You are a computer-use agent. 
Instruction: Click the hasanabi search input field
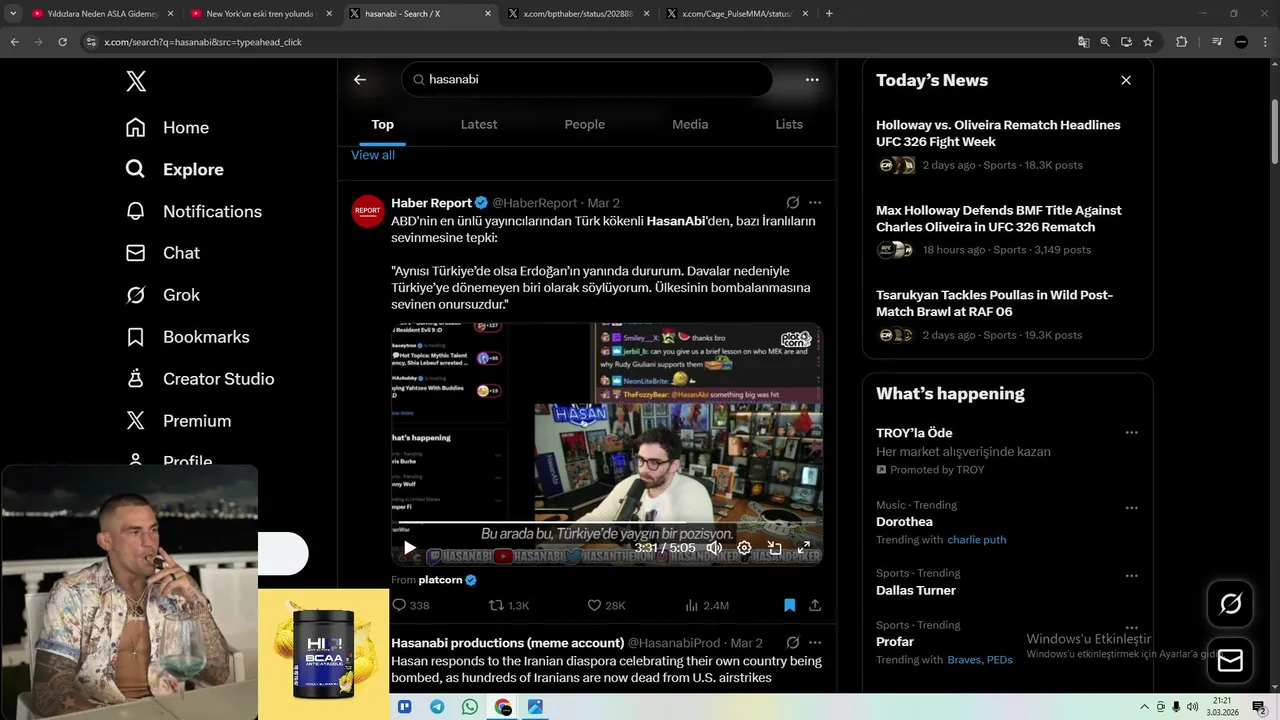[x=587, y=80]
